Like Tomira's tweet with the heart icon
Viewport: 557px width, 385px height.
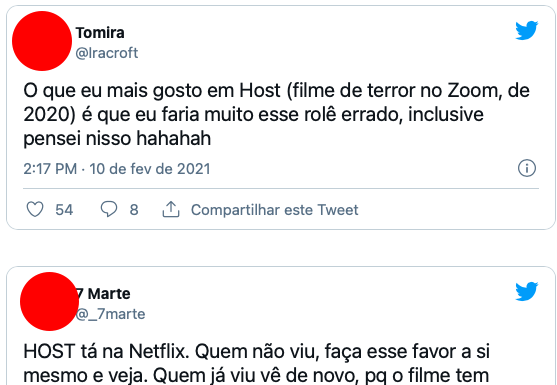coord(35,210)
